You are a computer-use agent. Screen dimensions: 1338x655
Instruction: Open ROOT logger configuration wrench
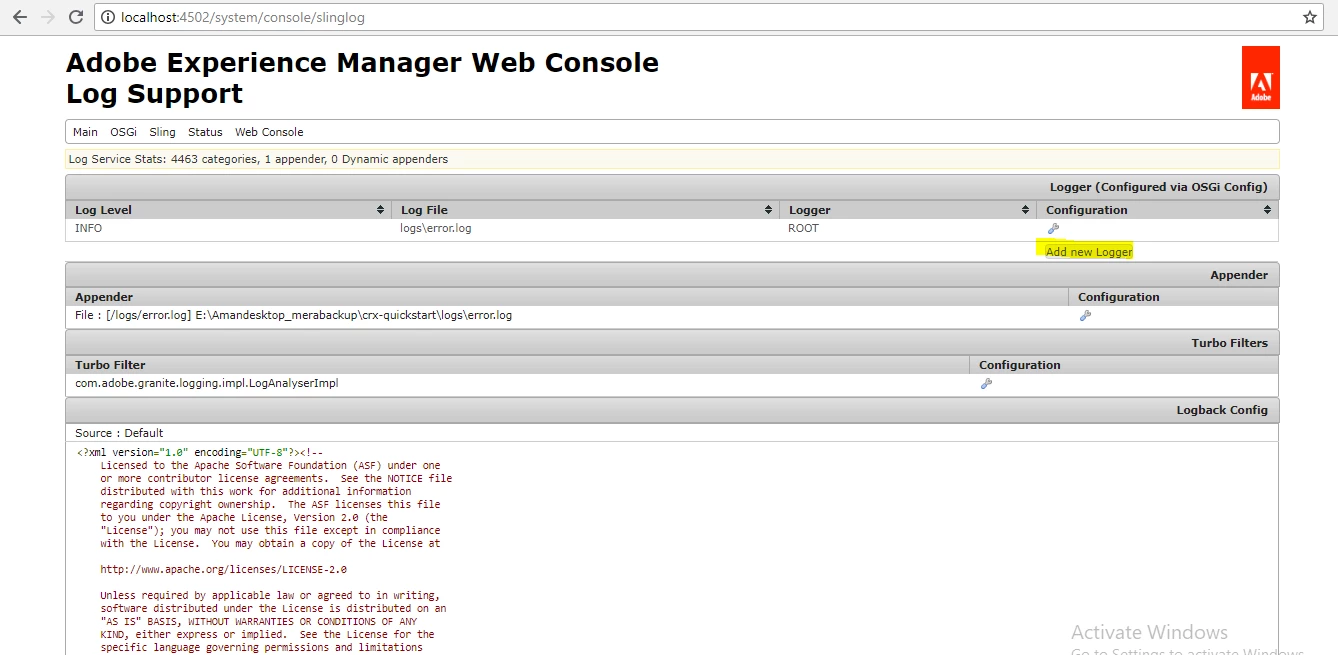point(1052,228)
